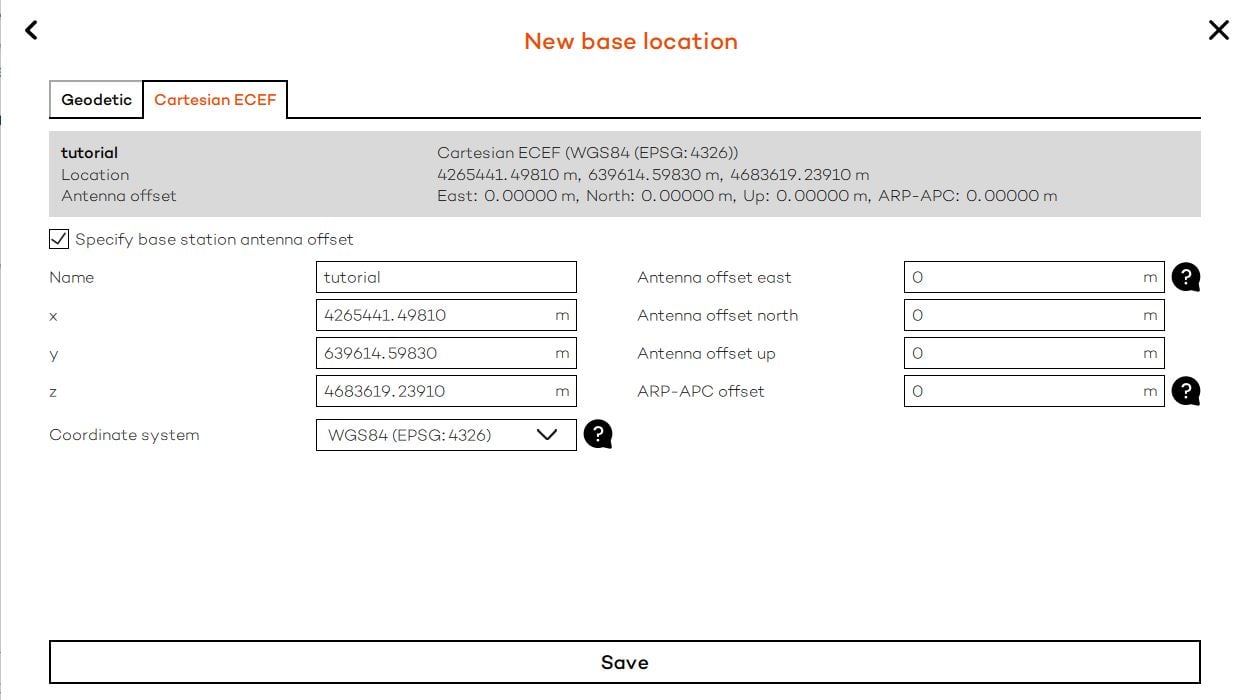This screenshot has height=700, width=1247.
Task: Open help for ARP-APC offset
Action: point(1185,391)
